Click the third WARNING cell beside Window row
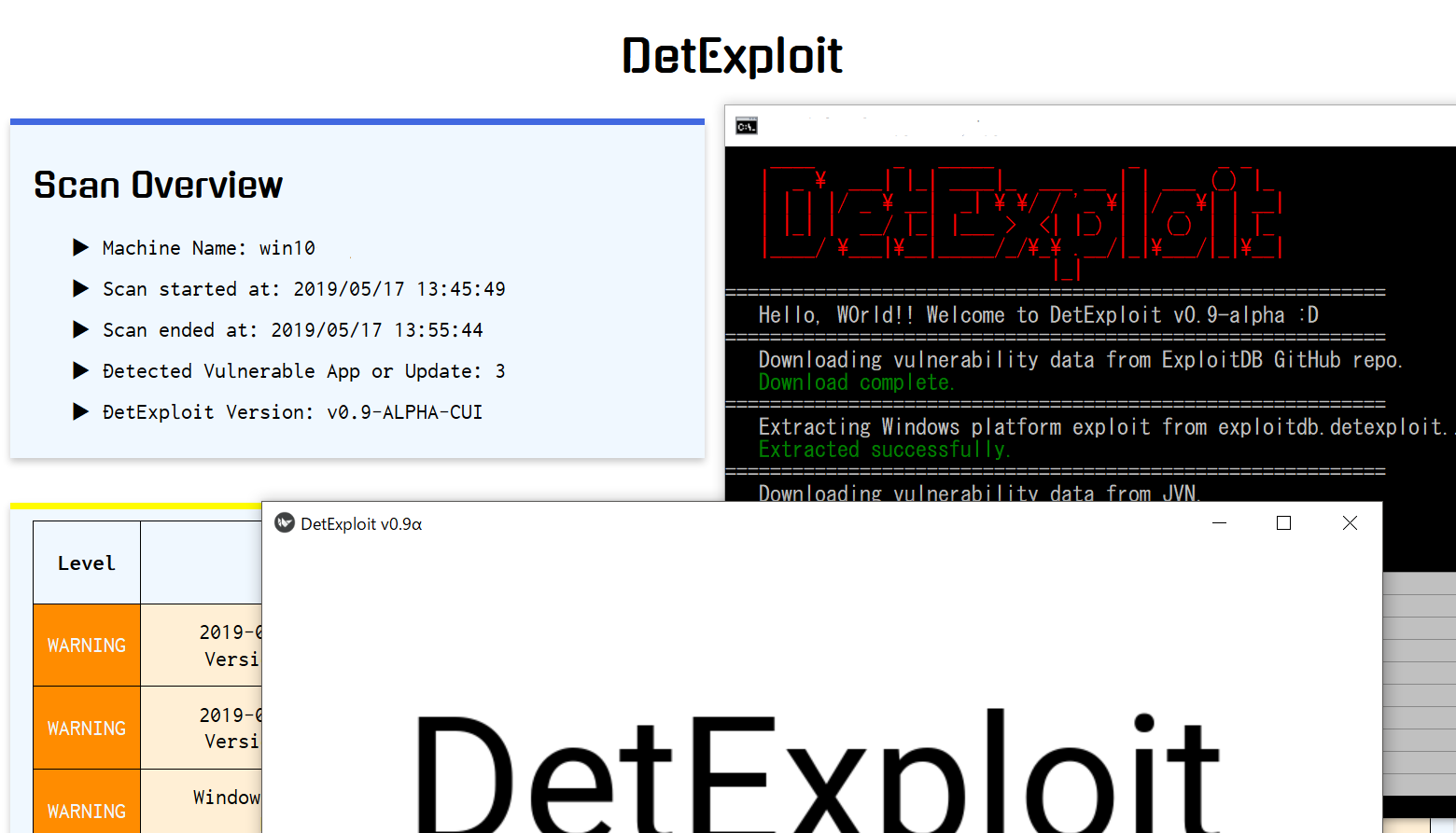This screenshot has height=833, width=1456. tap(87, 802)
